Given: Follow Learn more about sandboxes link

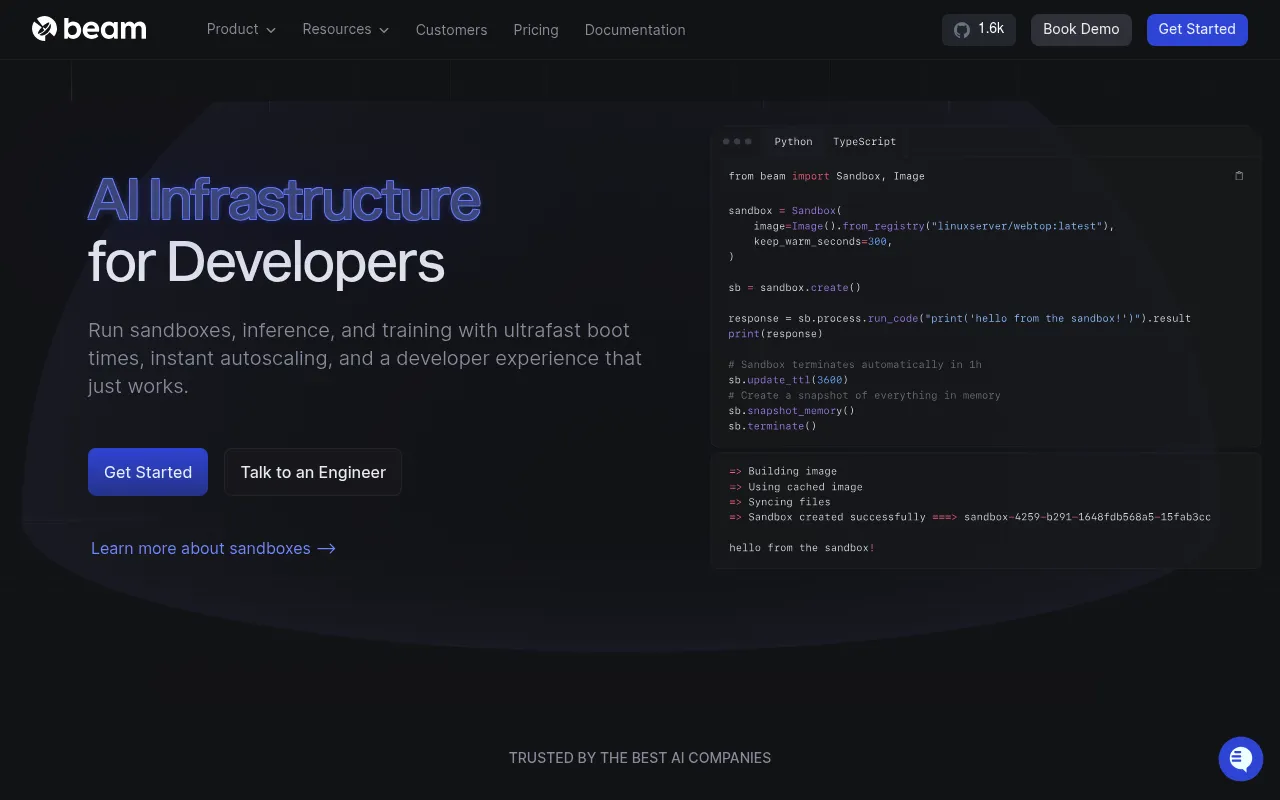Looking at the screenshot, I should (213, 548).
